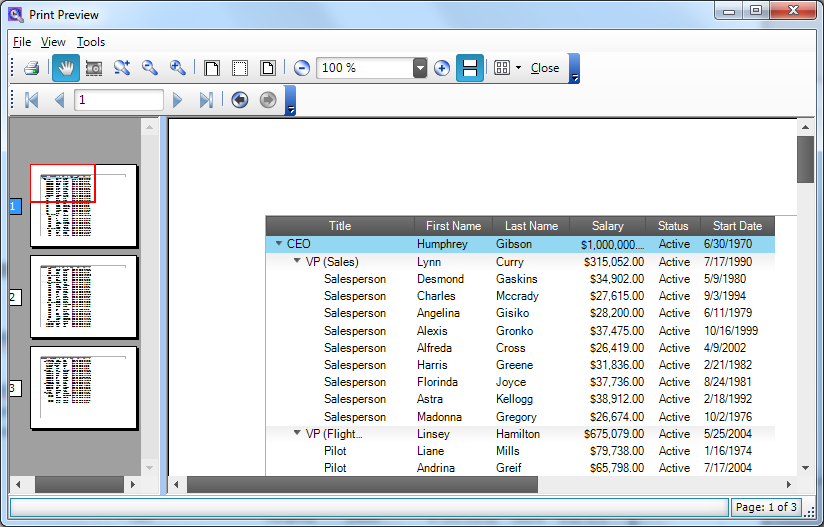The image size is (824, 527).
Task: Select the page 2 thumbnail
Action: point(83,297)
